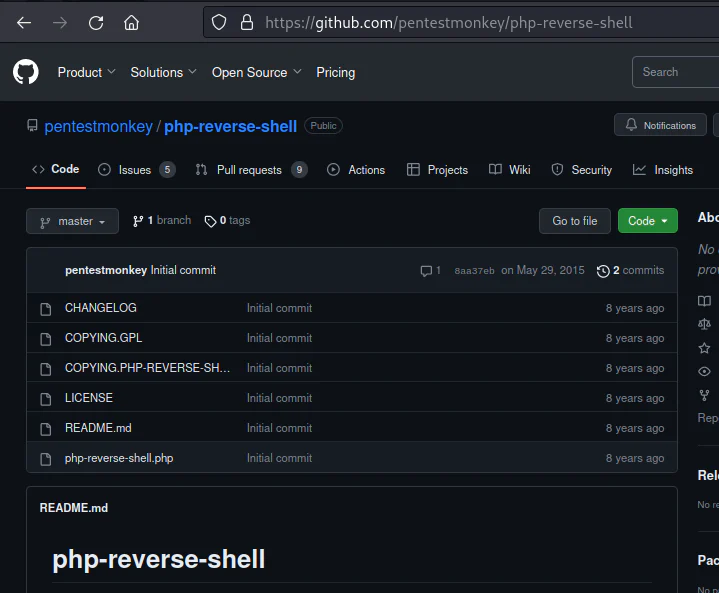Expand the Product menu
Image resolution: width=719 pixels, height=593 pixels.
point(86,72)
